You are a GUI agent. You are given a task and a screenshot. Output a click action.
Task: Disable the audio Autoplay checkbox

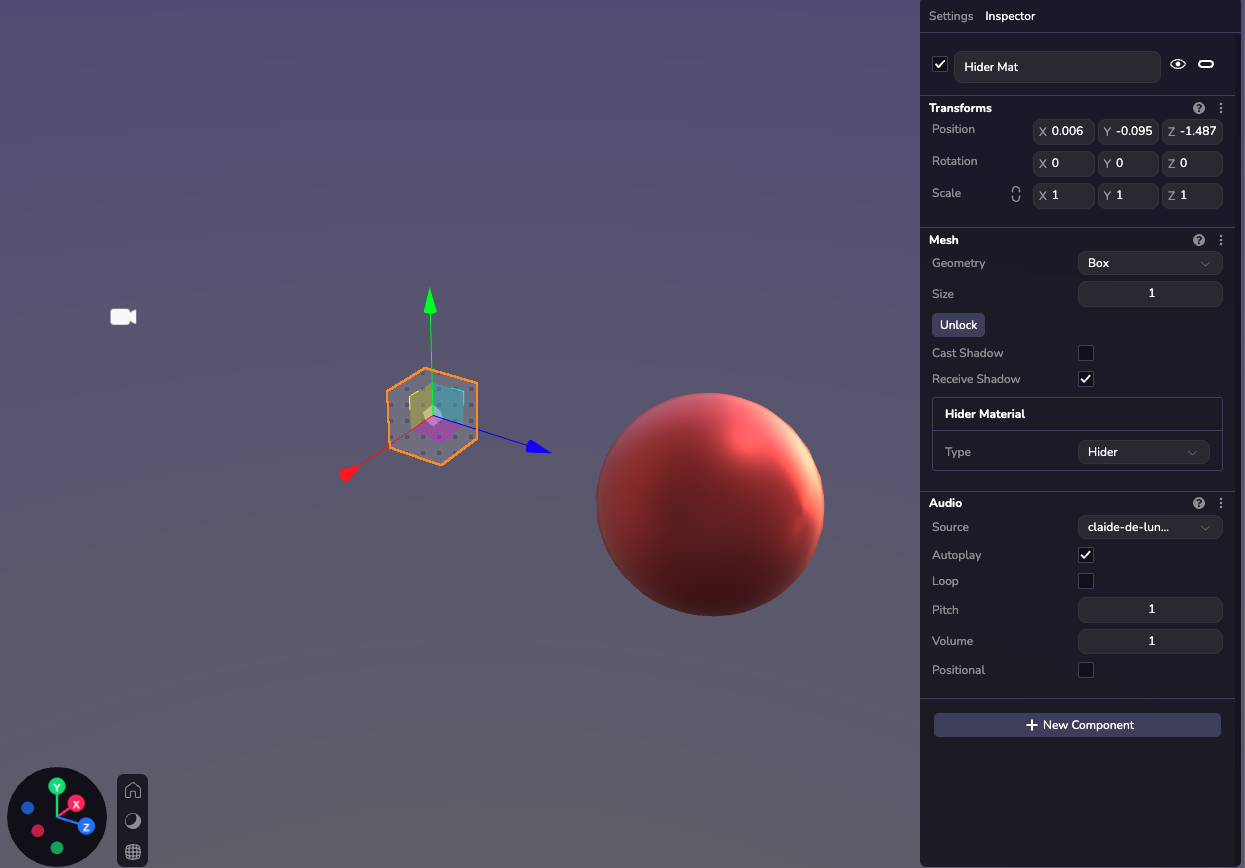pyautogui.click(x=1086, y=555)
